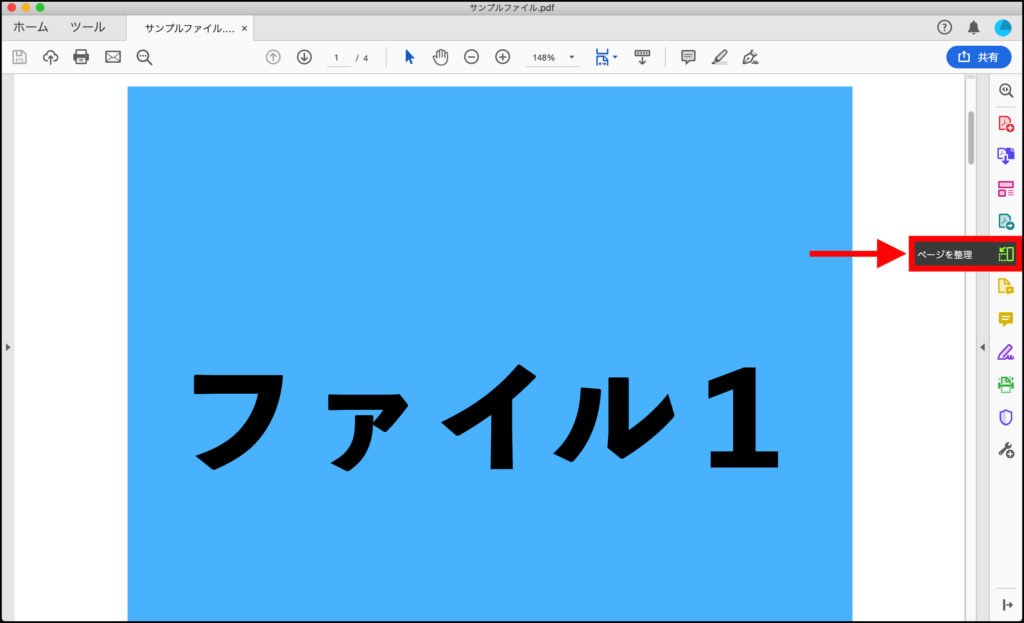1024x623 pixels.
Task: Select the サンプルファイル document tab
Action: (189, 29)
